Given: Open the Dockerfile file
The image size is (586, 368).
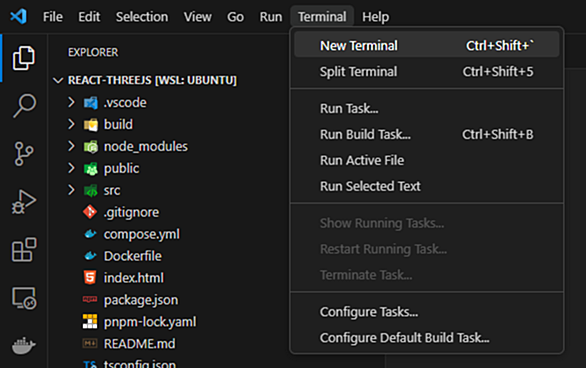Looking at the screenshot, I should [x=133, y=256].
